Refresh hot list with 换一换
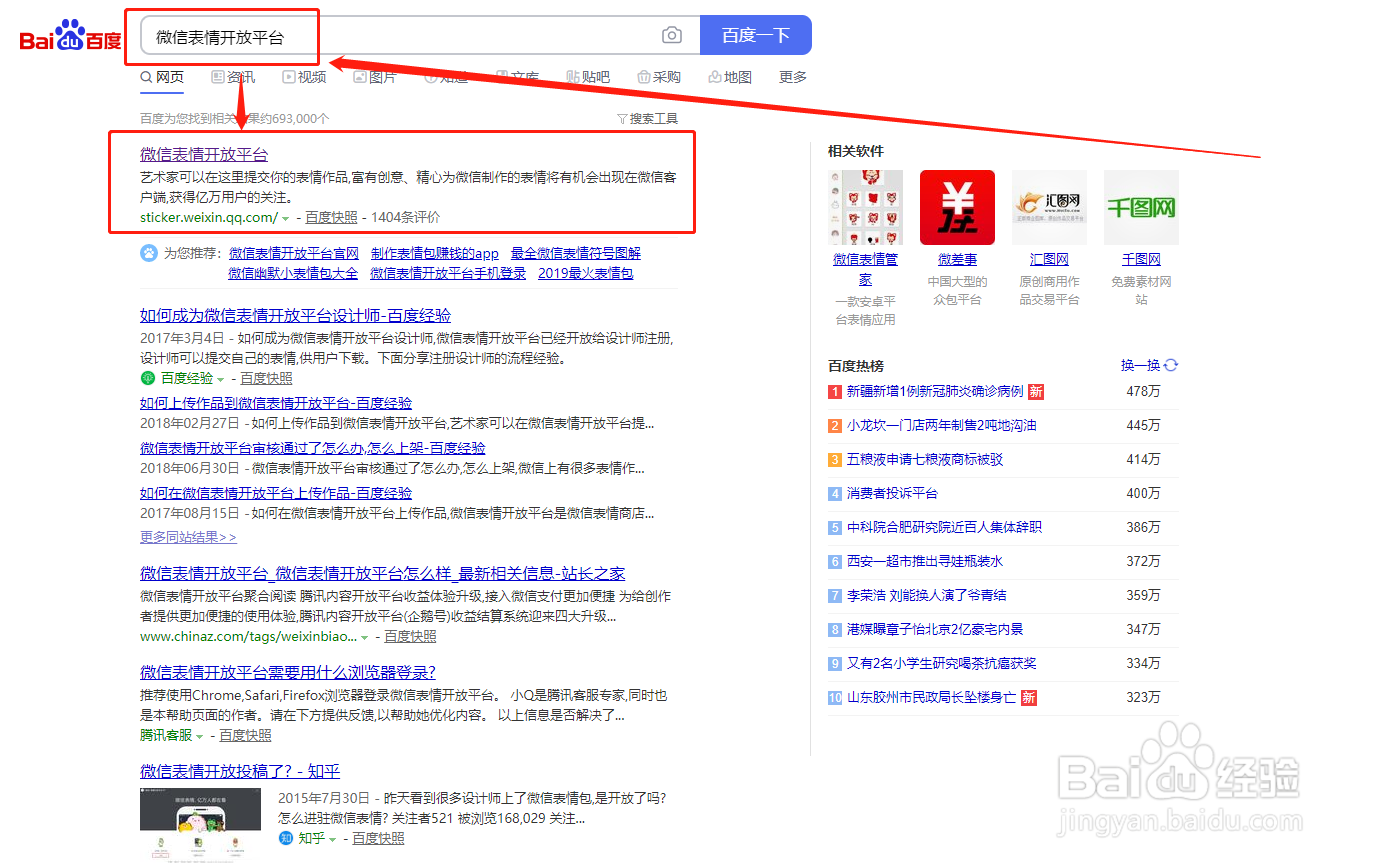The image size is (1378, 868). tap(1149, 366)
